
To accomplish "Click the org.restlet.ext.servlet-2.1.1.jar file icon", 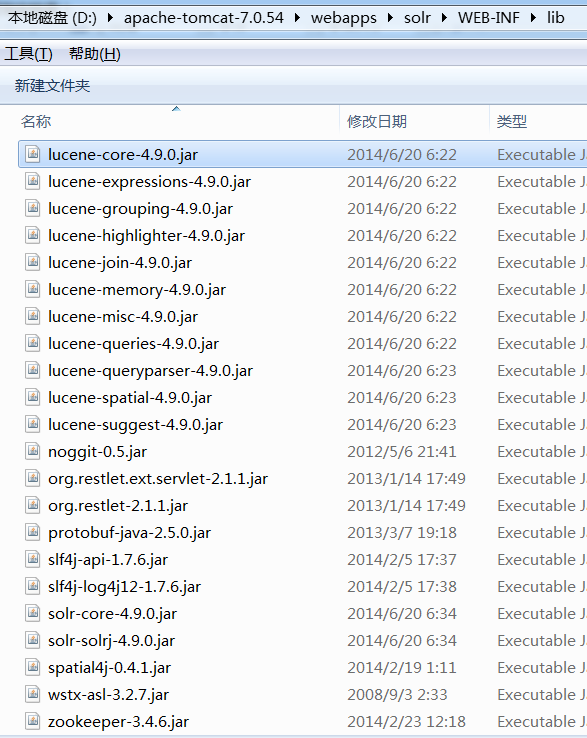I will click(32, 478).
